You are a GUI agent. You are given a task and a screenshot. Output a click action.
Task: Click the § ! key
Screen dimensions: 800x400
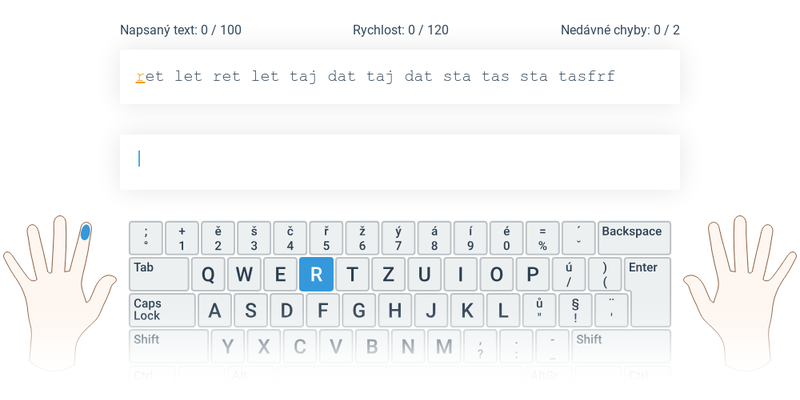(x=575, y=310)
